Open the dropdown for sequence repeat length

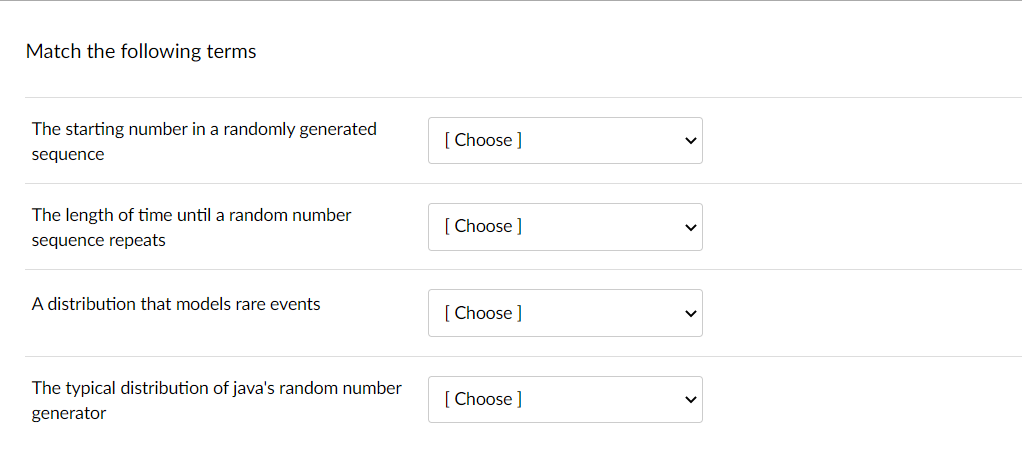pyautogui.click(x=565, y=227)
